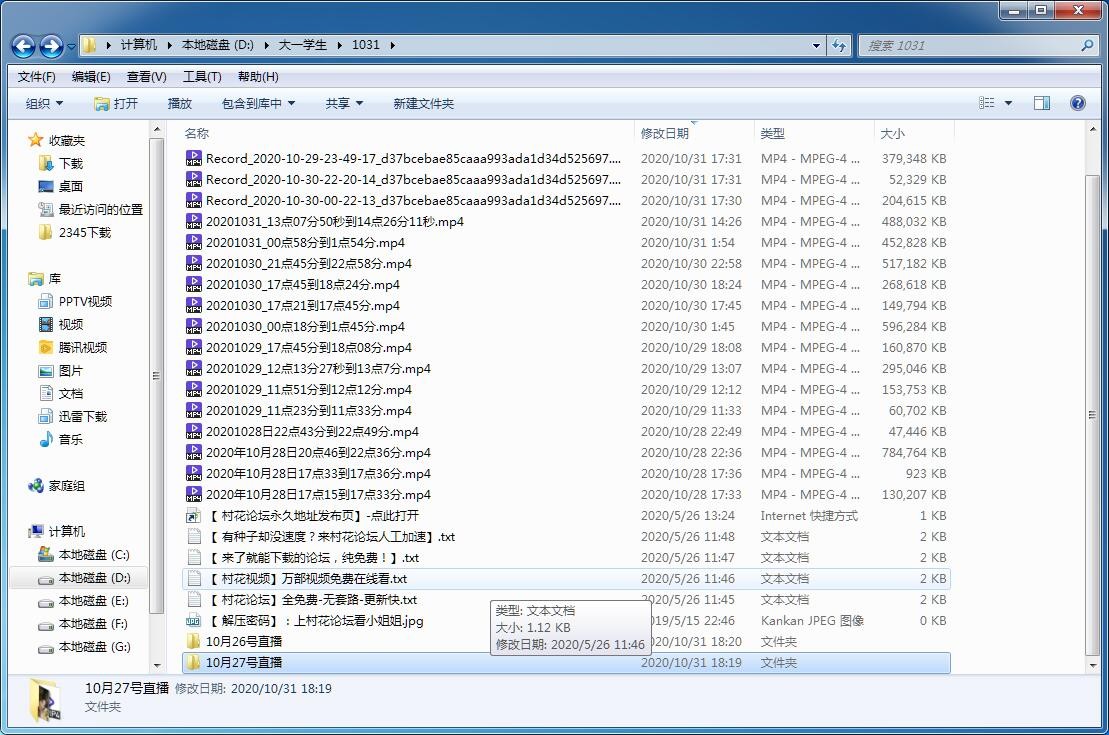Open the 腾讯视频 library in sidebar
This screenshot has height=735, width=1109.
coord(45,347)
